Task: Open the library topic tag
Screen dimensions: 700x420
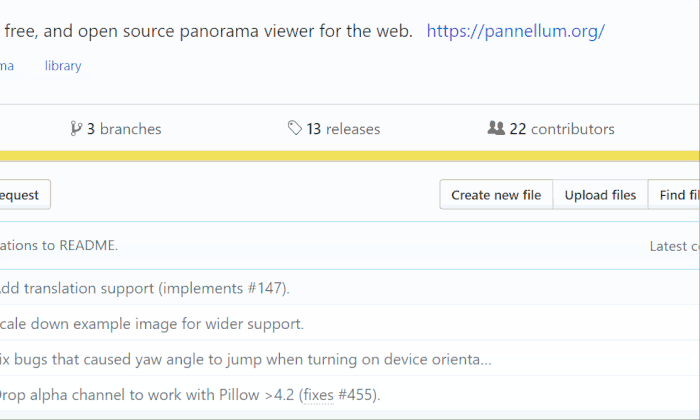Action: click(63, 66)
